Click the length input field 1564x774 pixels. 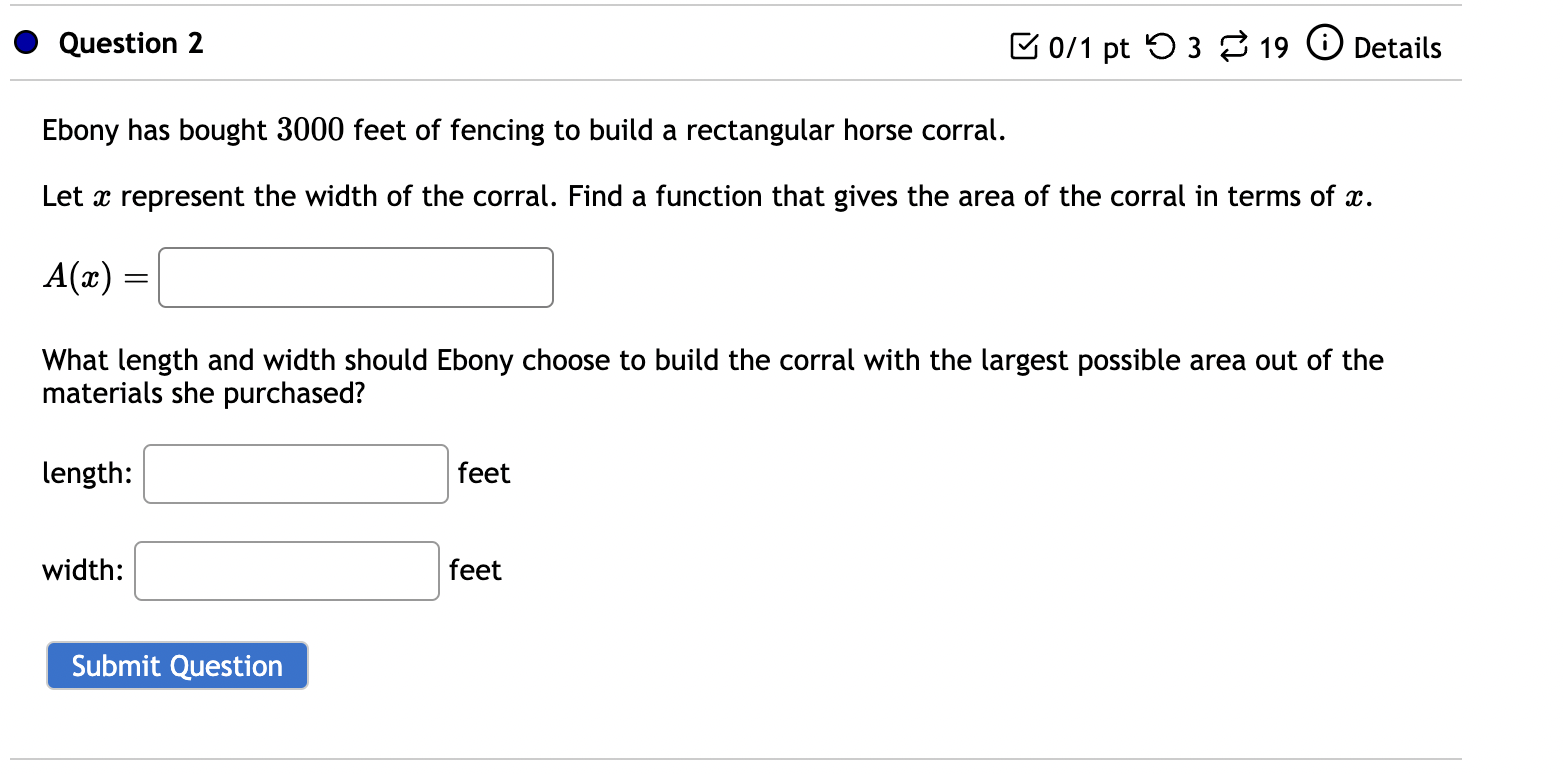(x=295, y=473)
